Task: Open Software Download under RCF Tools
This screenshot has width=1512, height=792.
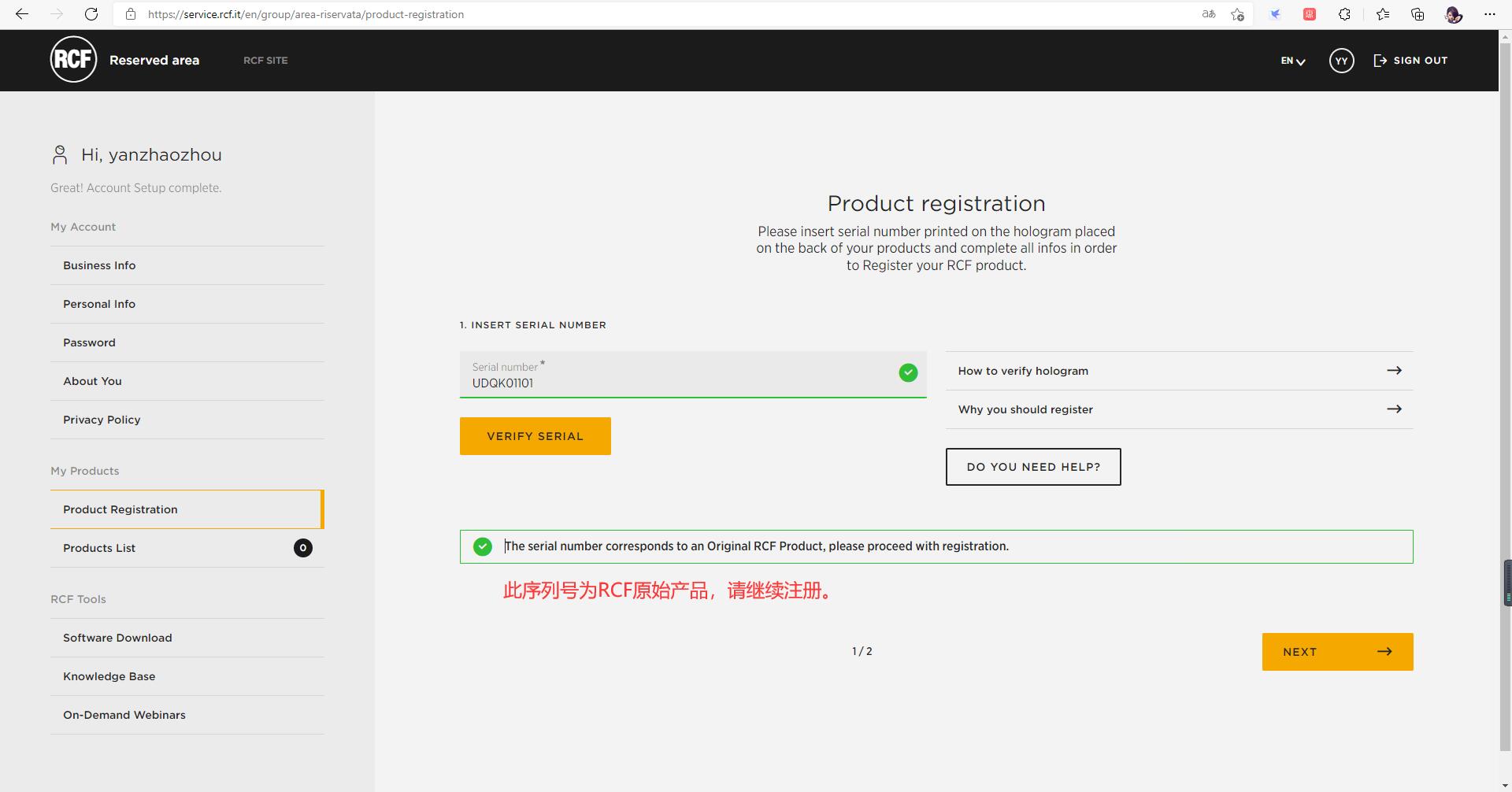Action: [x=187, y=638]
